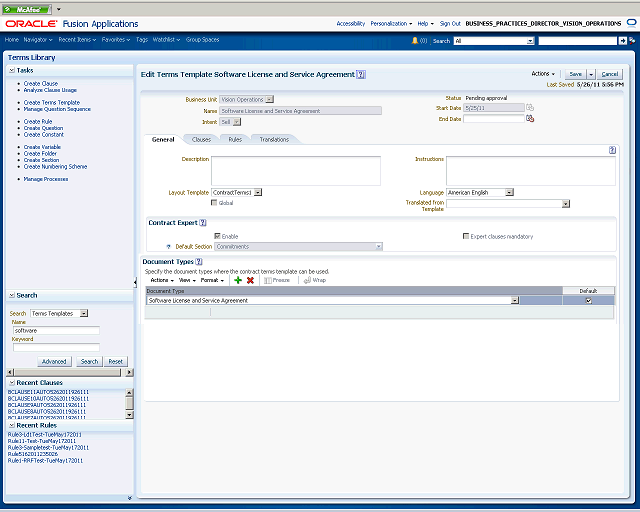Viewport: 640px width, 512px height.
Task: Open Translated from Template dropdown
Action: point(566,204)
